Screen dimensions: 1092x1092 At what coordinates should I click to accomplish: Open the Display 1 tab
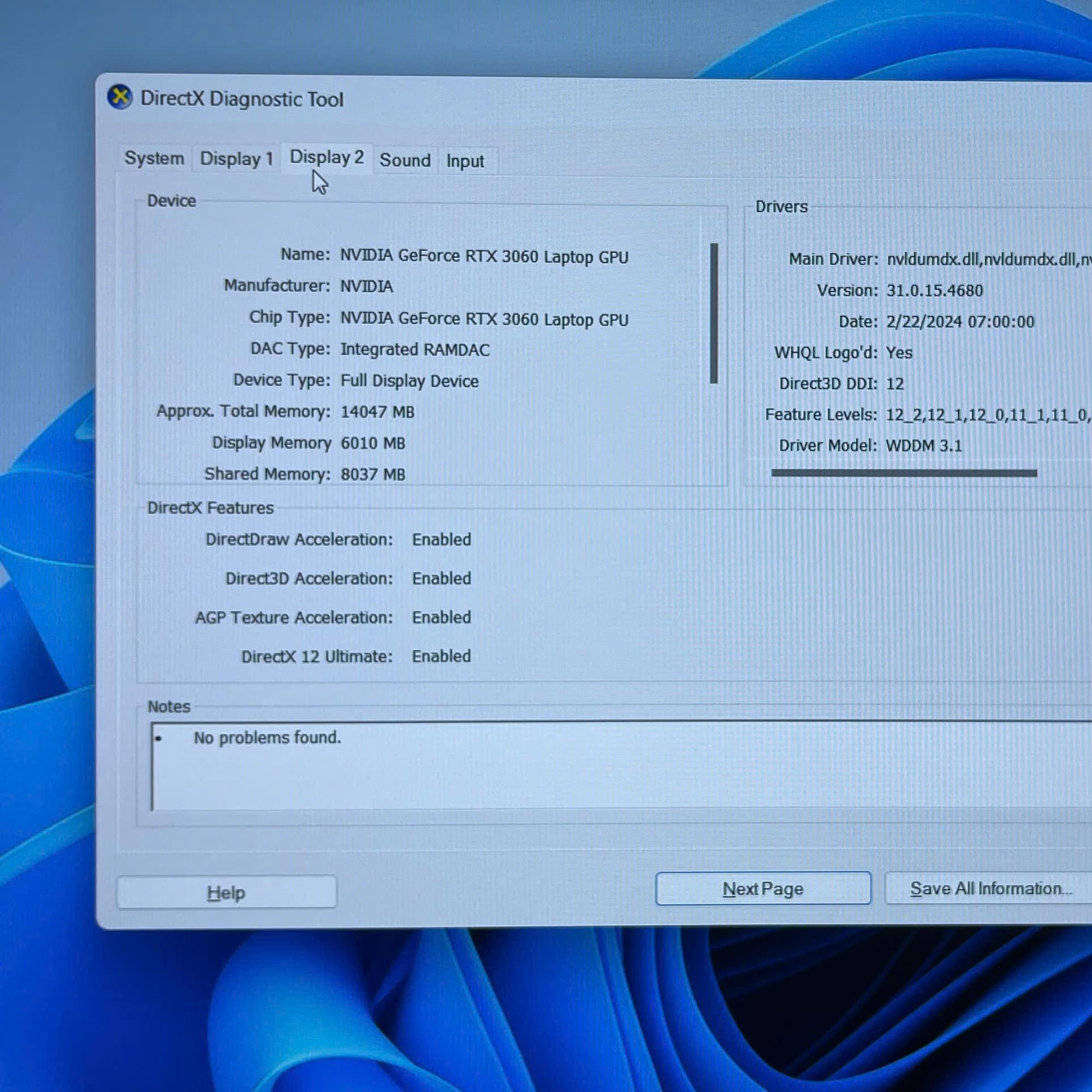(x=236, y=159)
